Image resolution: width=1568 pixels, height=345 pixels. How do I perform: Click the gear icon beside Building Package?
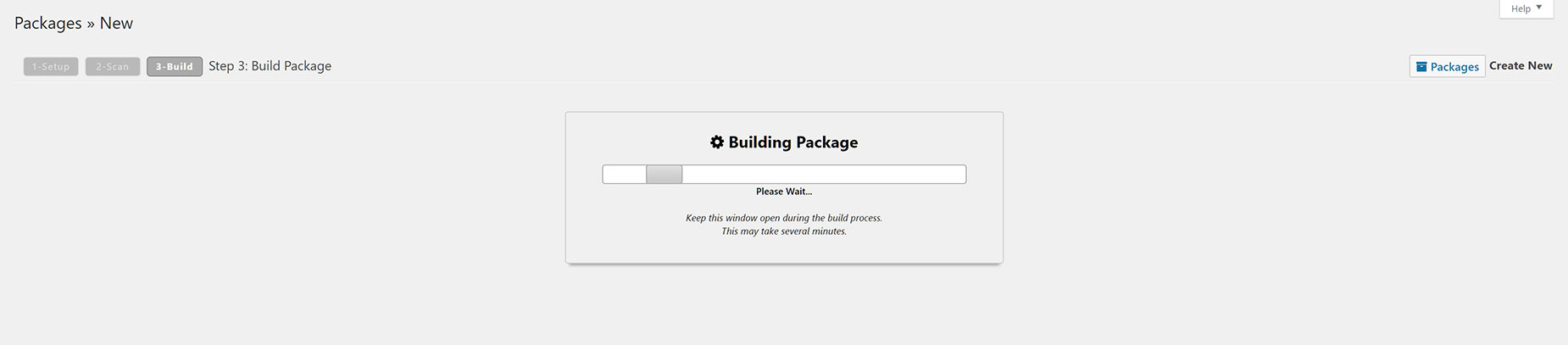point(717,142)
